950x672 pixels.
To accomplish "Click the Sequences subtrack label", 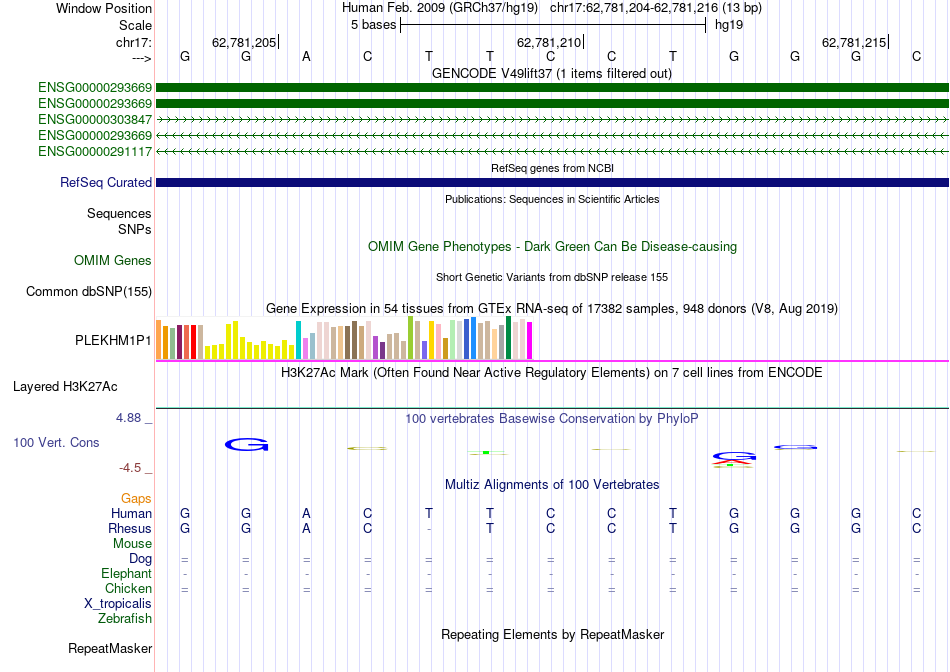I will [119, 213].
